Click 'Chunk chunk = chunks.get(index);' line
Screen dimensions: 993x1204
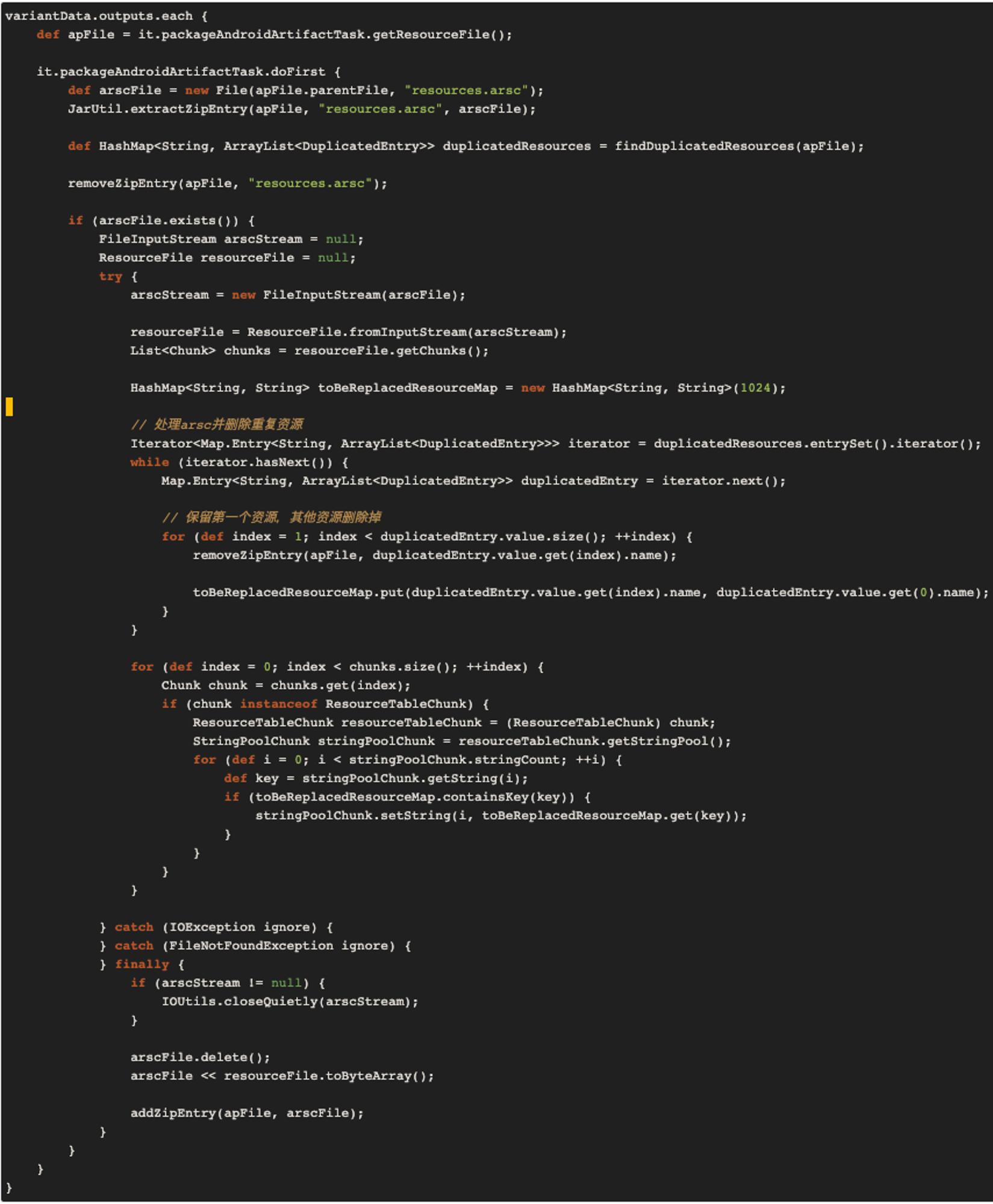[286, 685]
